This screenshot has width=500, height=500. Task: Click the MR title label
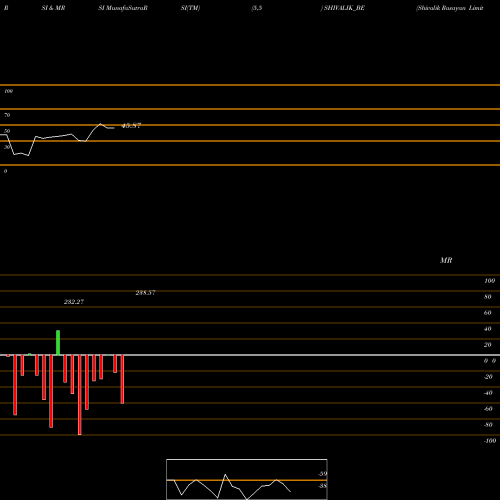click(446, 260)
